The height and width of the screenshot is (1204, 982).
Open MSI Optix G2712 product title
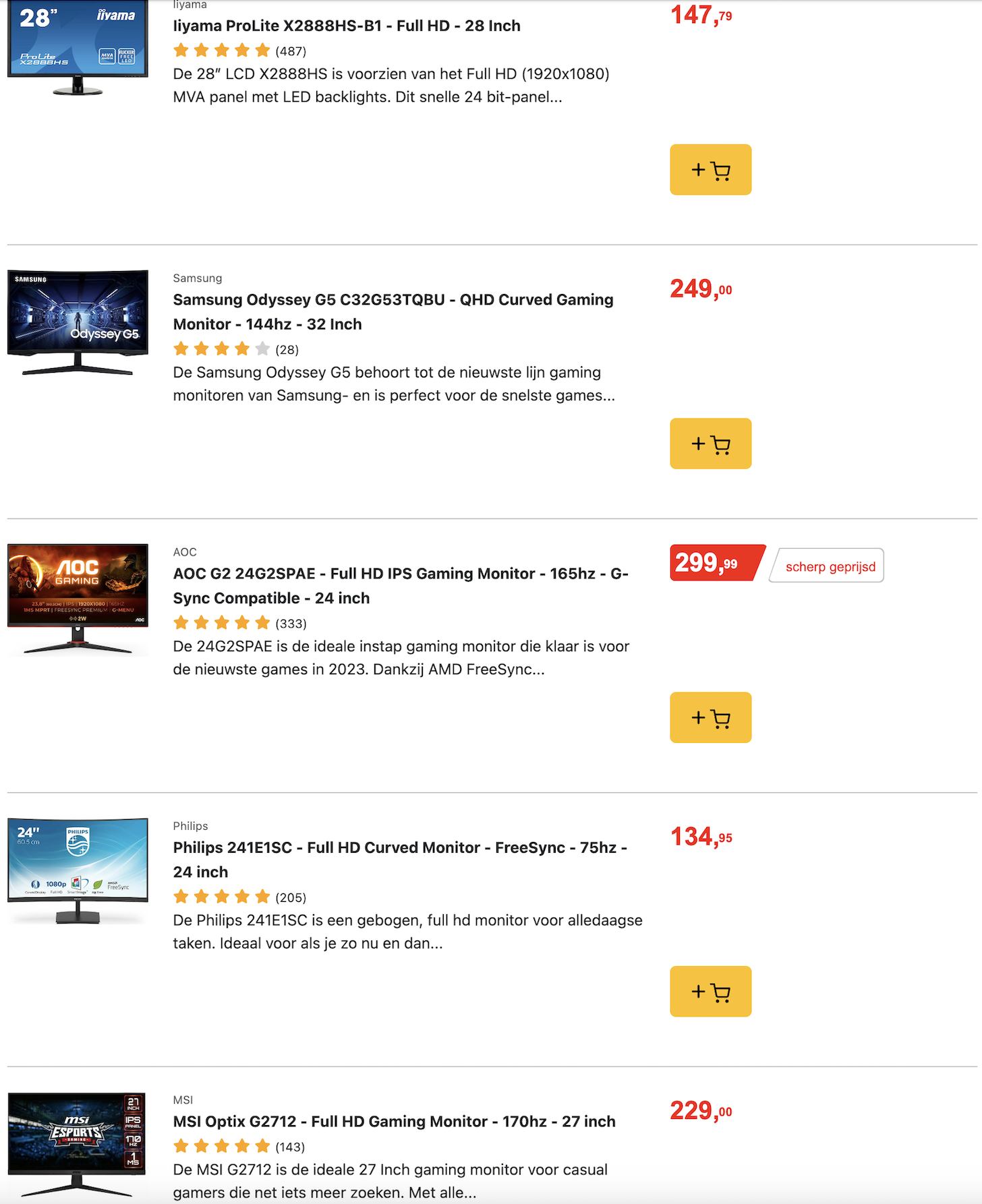pos(394,1121)
